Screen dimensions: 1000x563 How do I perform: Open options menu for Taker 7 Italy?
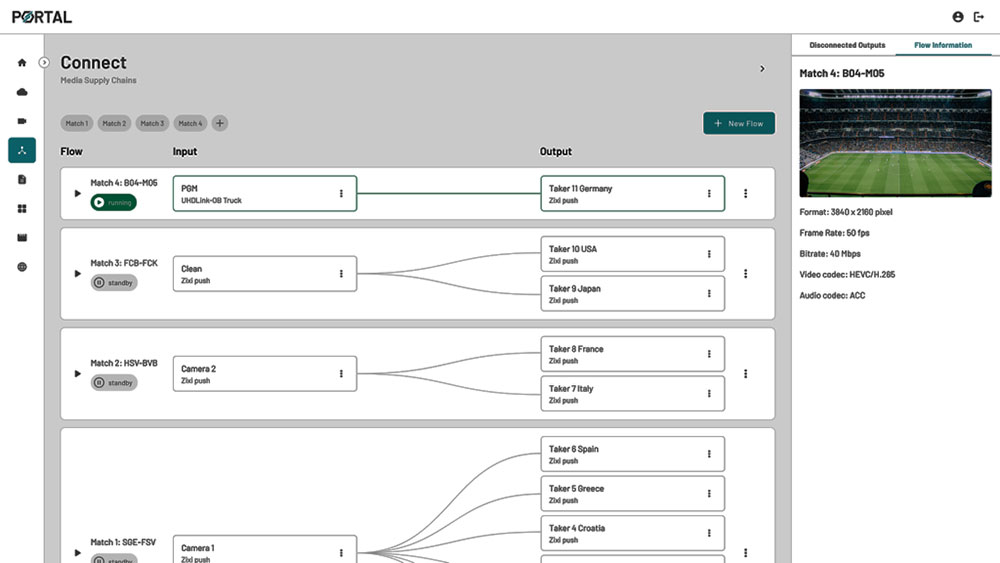pyautogui.click(x=709, y=393)
